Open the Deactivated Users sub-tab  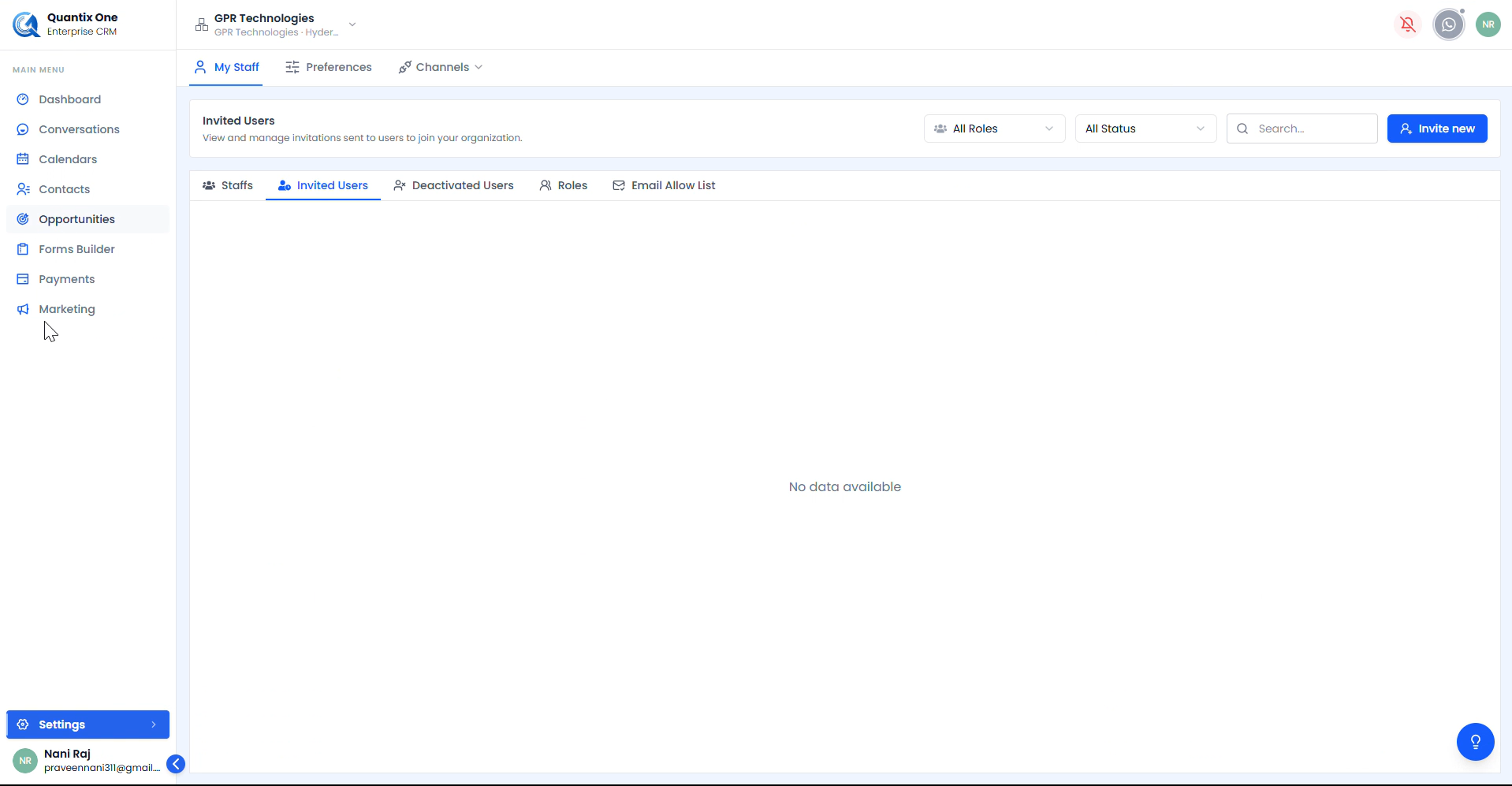coord(453,185)
